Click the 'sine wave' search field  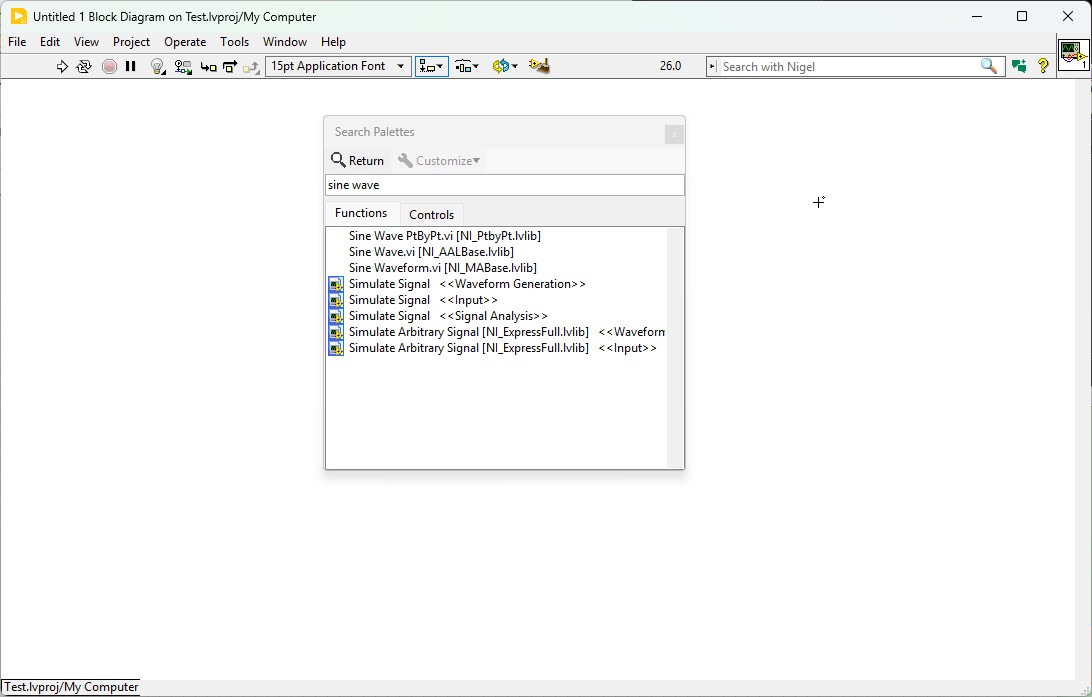[x=505, y=185]
